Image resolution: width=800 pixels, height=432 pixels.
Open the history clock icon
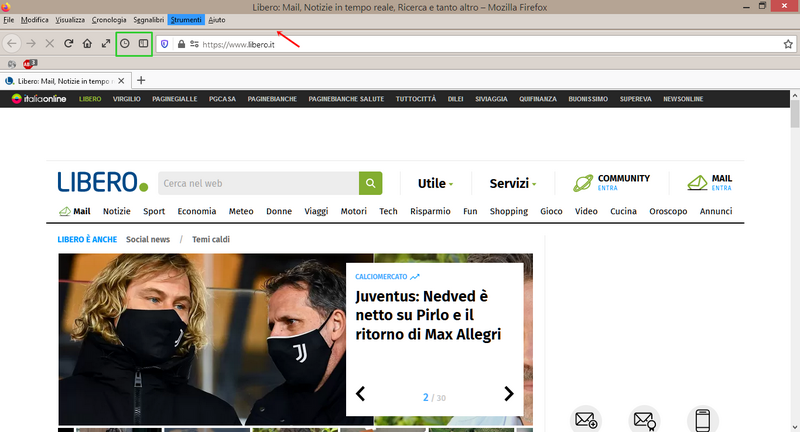[124, 43]
